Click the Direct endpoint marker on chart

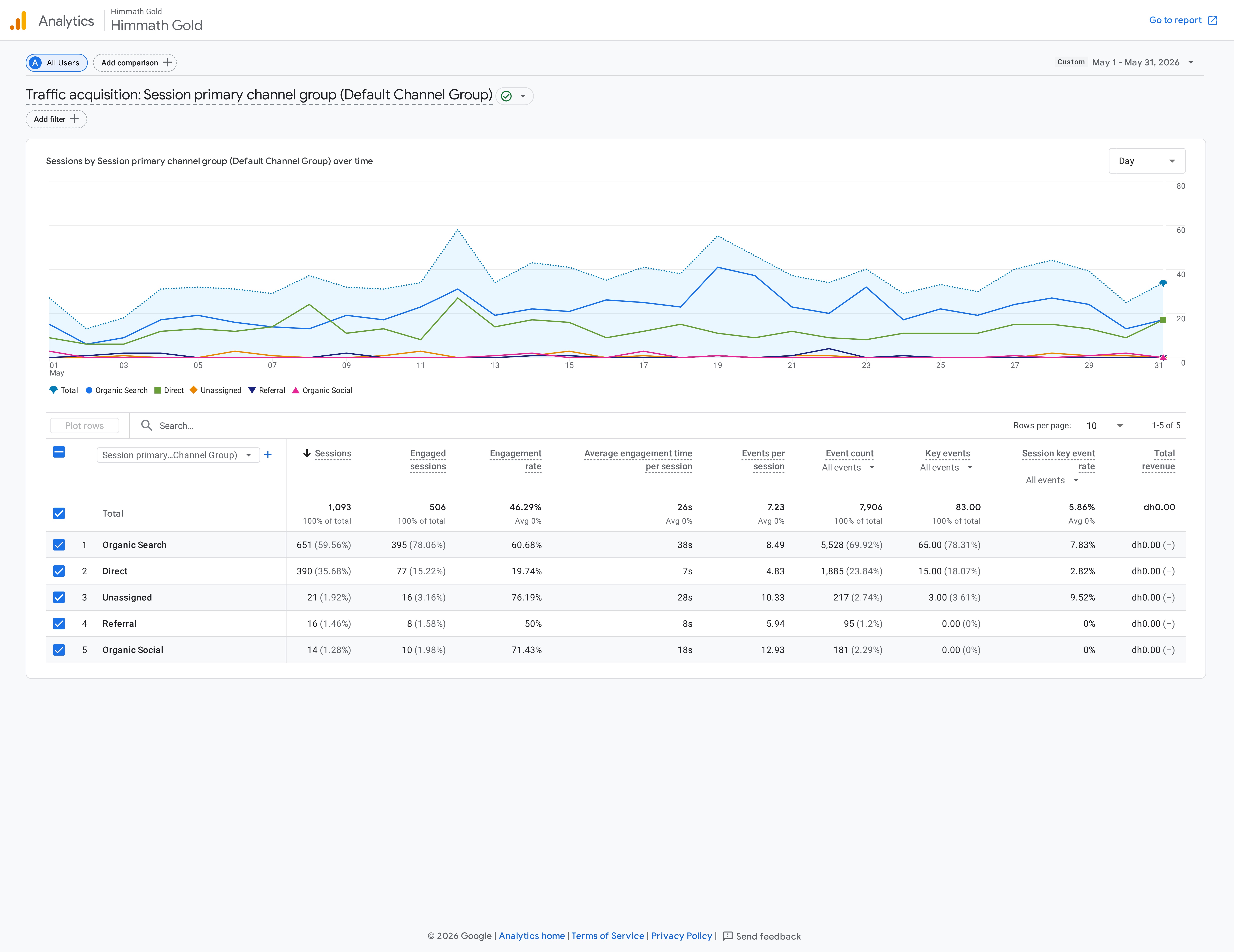(x=1163, y=320)
